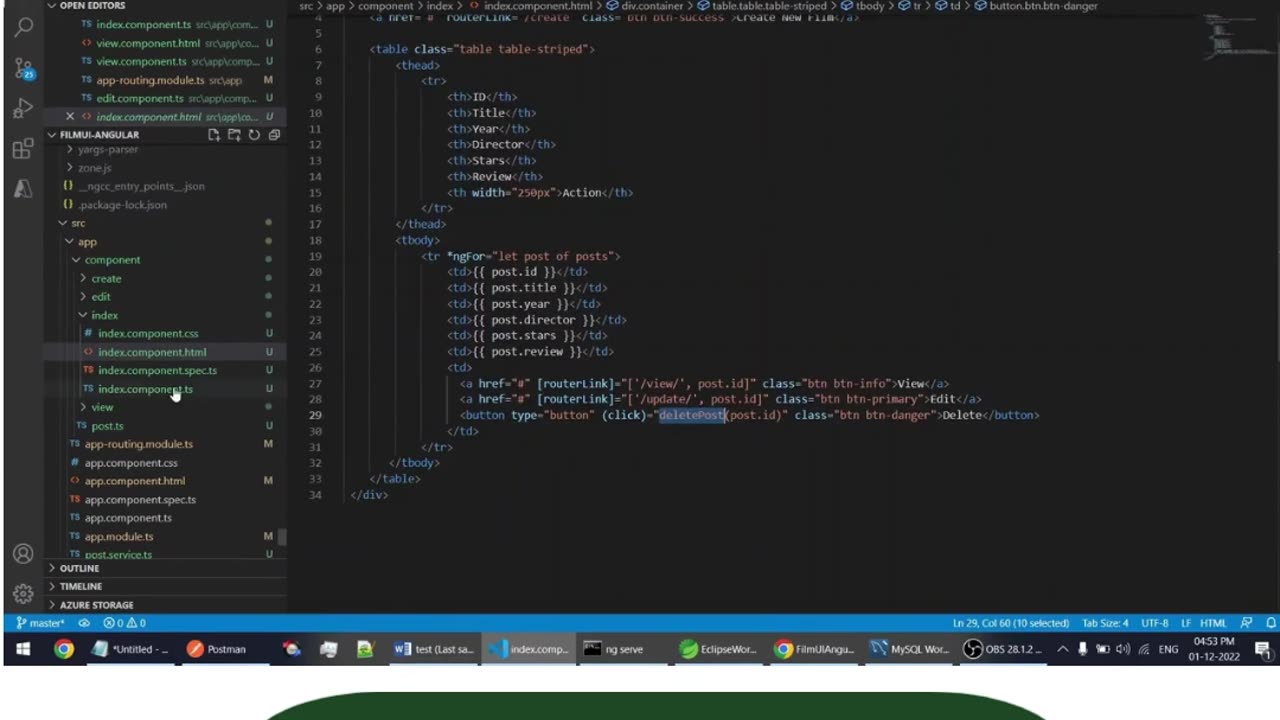
Task: Open index.component.spec.ts in explorer tree
Action: click(157, 370)
